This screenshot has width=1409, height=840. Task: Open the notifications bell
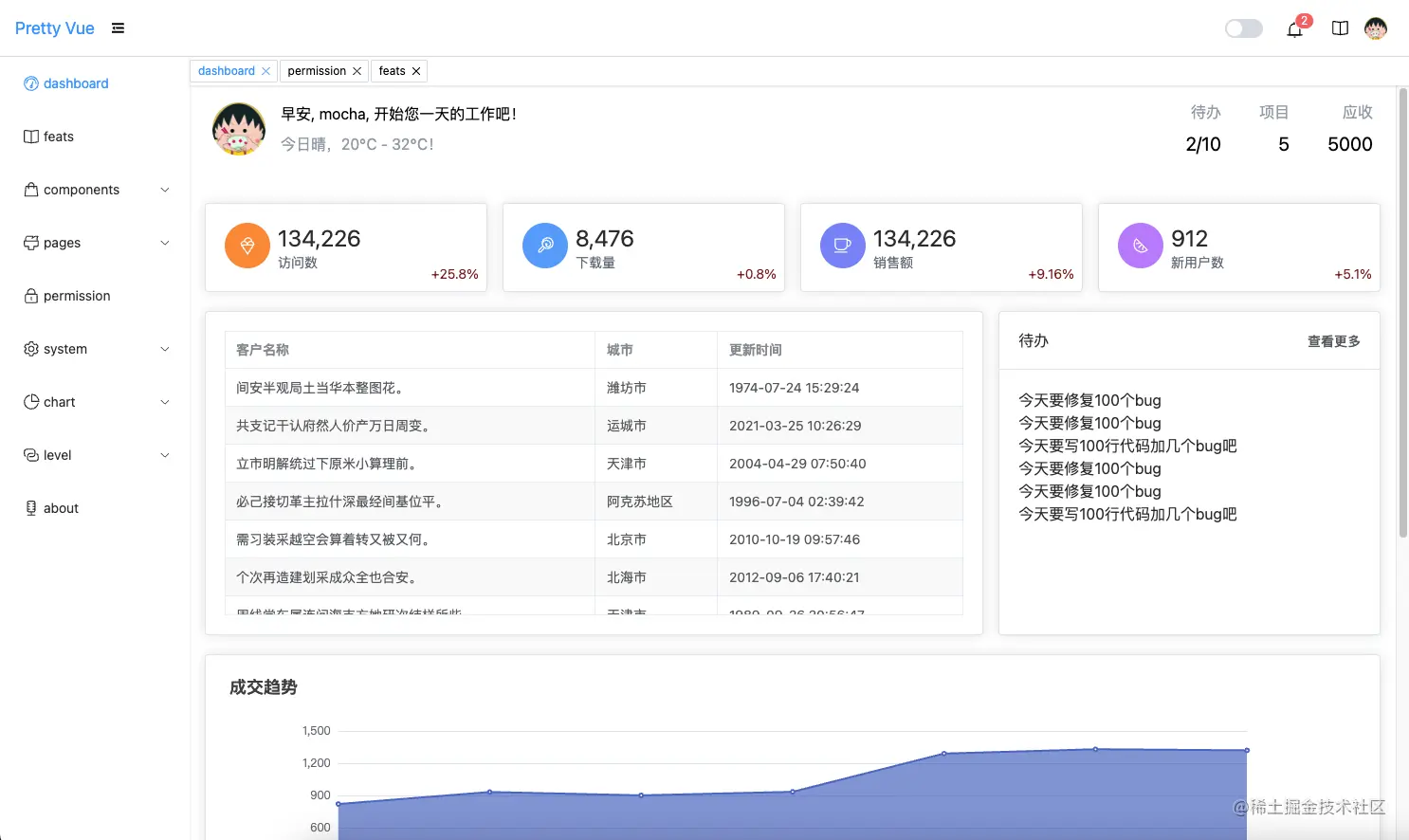coord(1294,29)
